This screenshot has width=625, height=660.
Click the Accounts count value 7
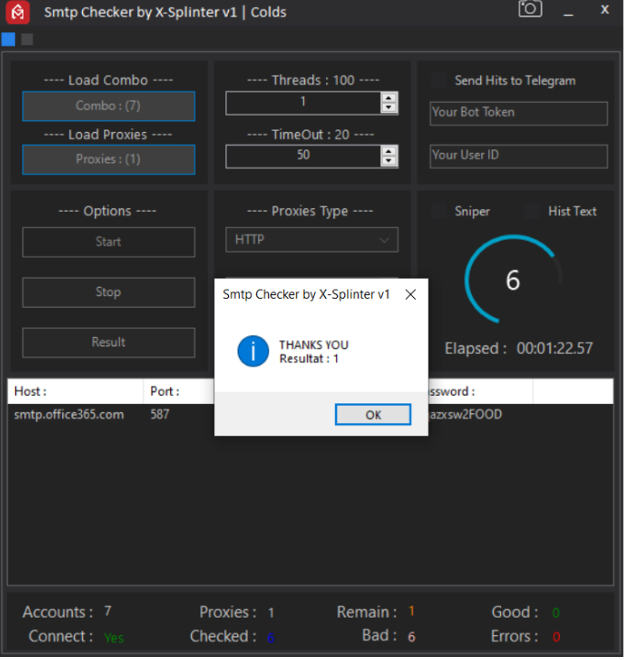click(108, 611)
